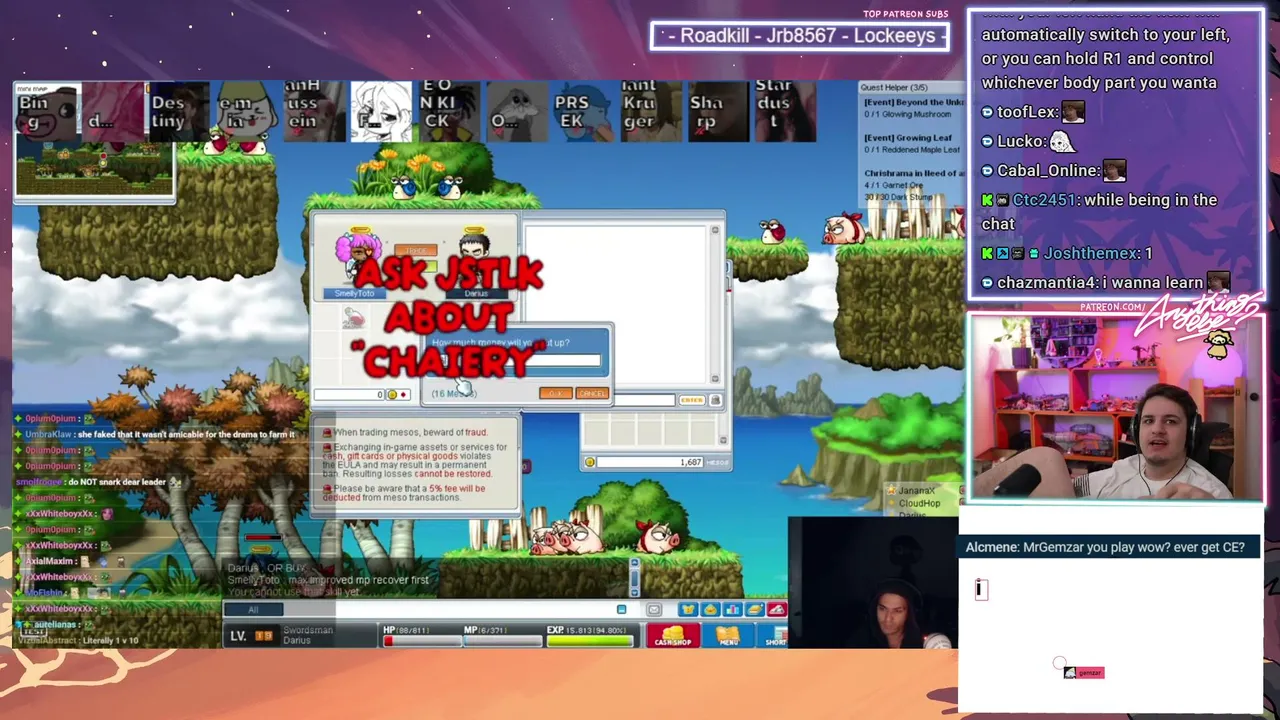Viewport: 1280px width, 720px height.
Task: Click the dark secondary webcam feed
Action: (872, 583)
